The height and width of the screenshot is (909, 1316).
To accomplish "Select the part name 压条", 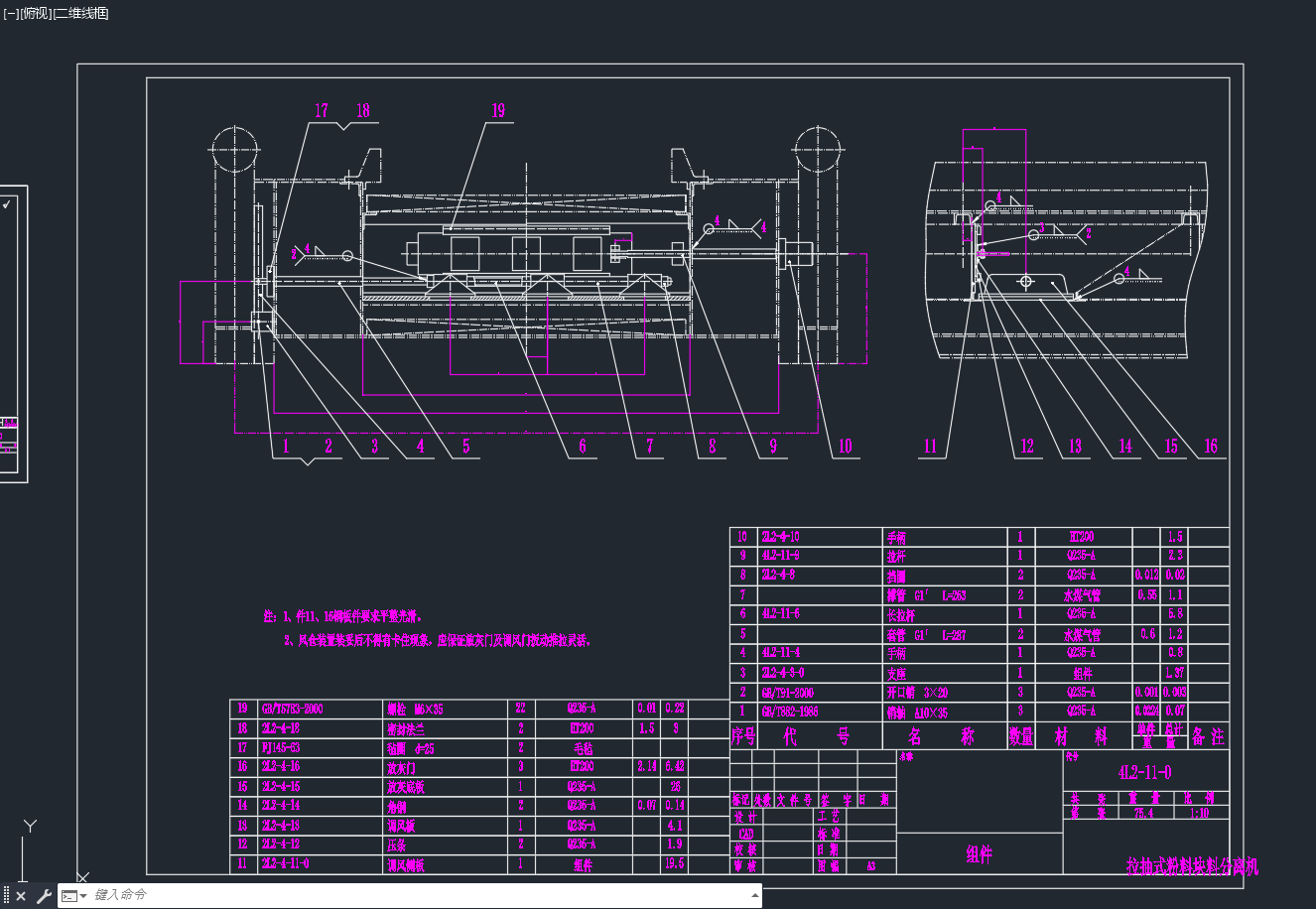I will (x=396, y=844).
